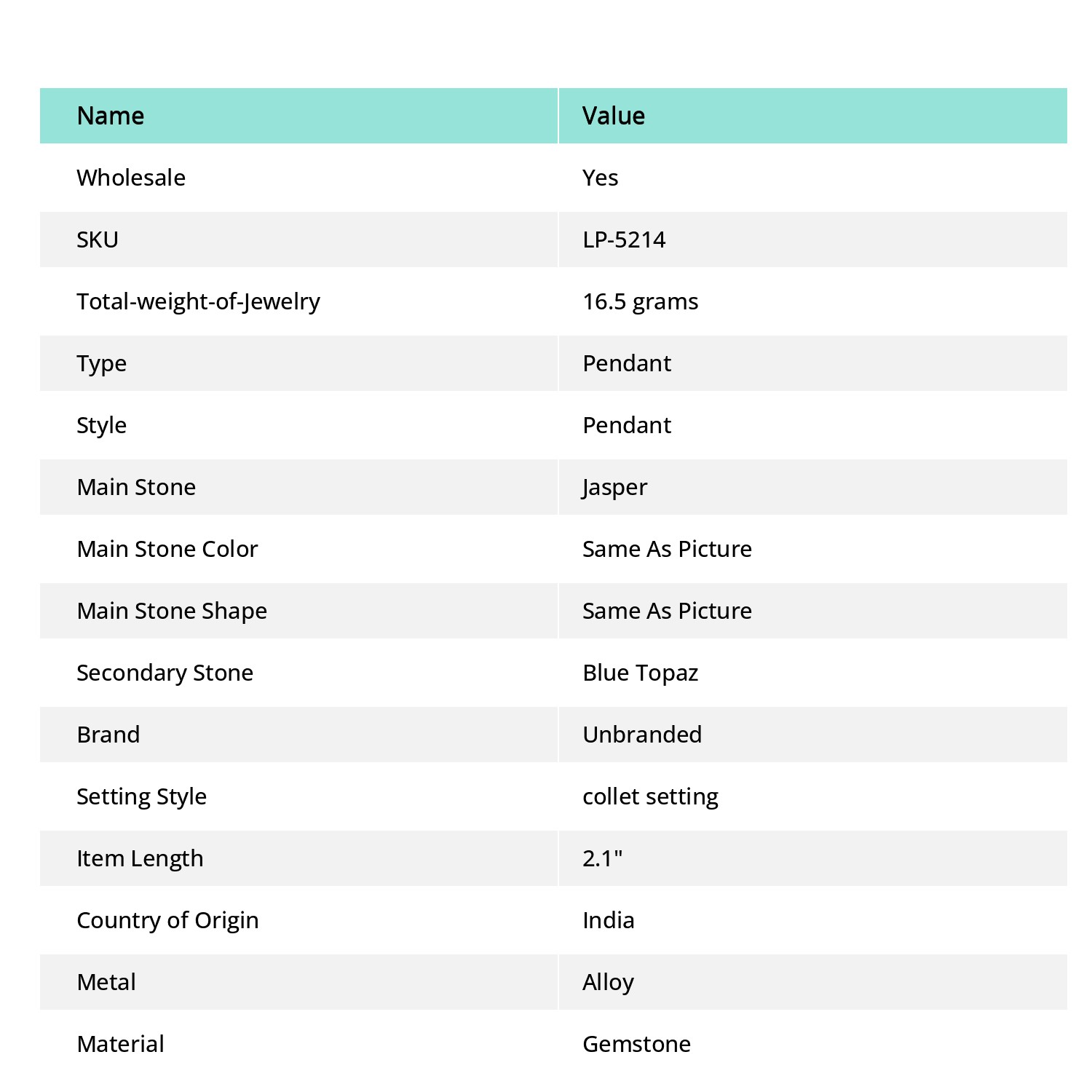Select the Main Stone Shape value
This screenshot has width=1092, height=1092.
(x=667, y=611)
